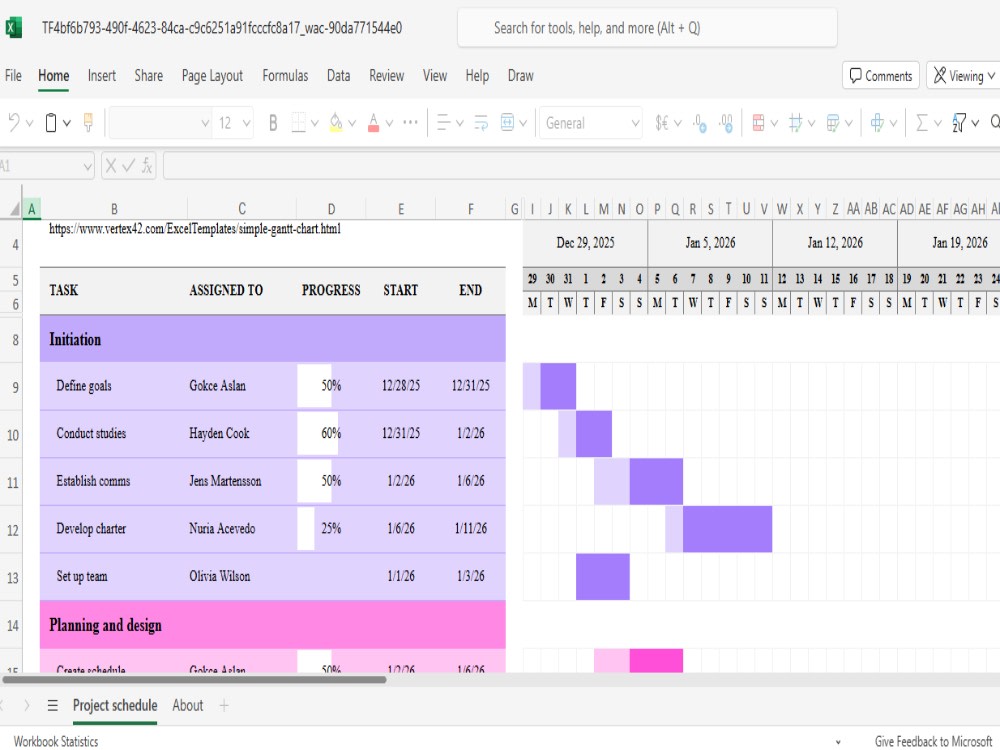Screen dimensions: 1000x750
Task: Click the Share tab
Action: (x=148, y=76)
